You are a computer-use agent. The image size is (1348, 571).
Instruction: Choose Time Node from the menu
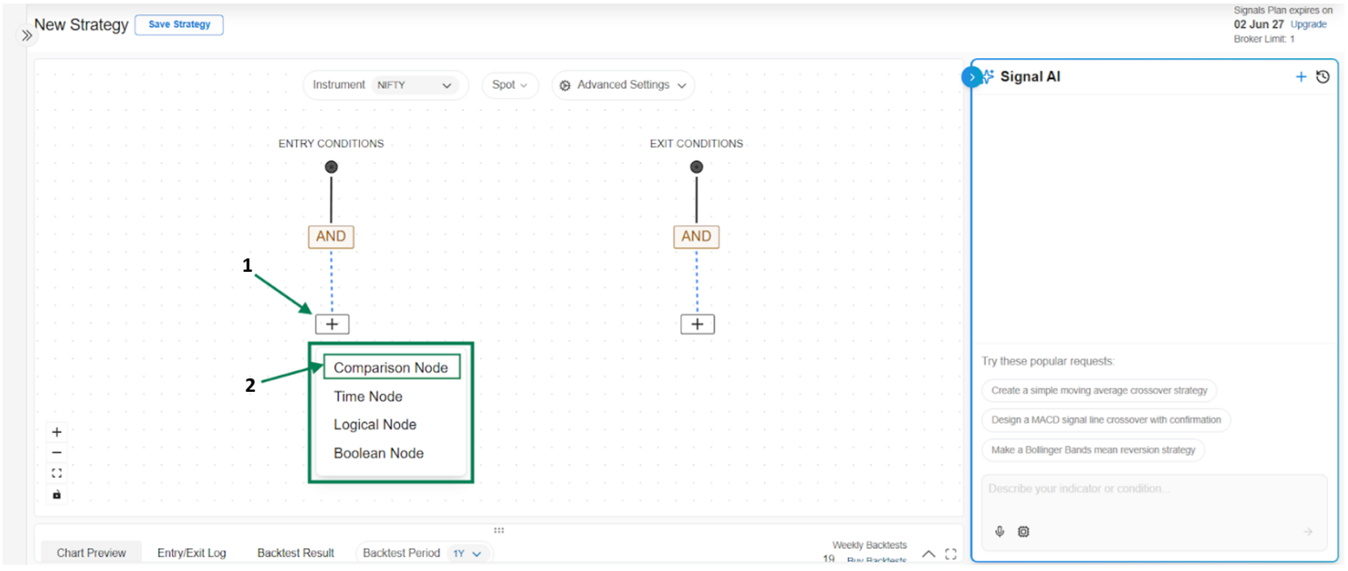click(x=368, y=397)
